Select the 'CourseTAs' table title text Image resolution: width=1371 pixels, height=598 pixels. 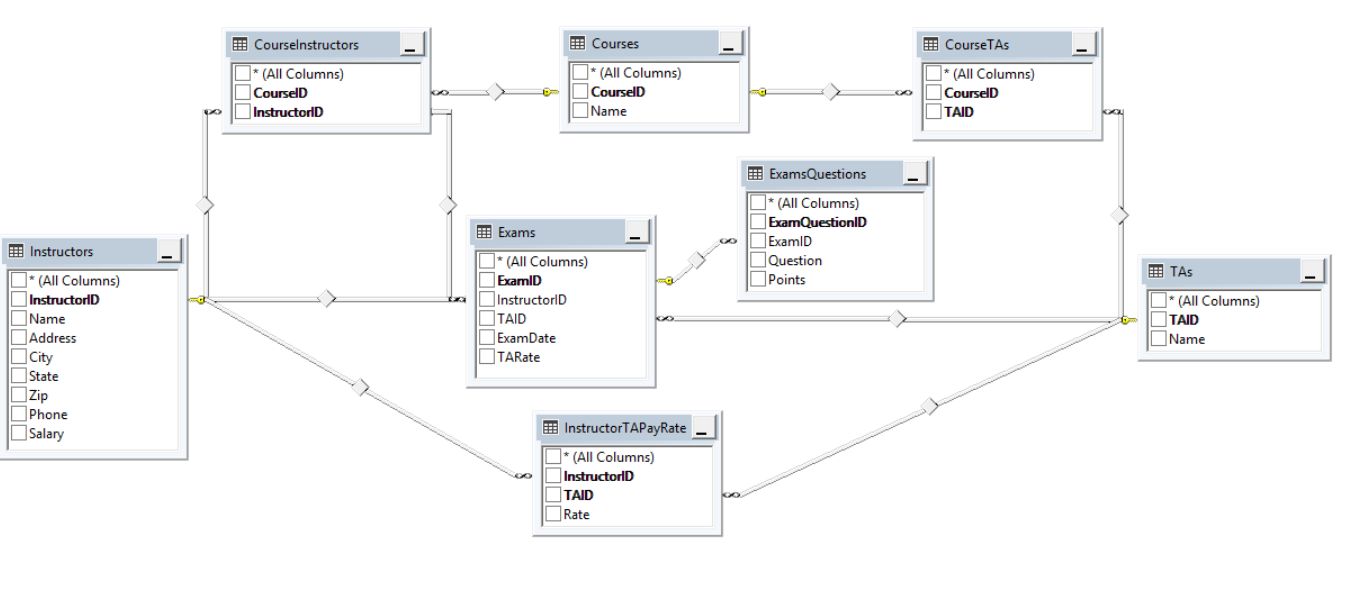977,44
